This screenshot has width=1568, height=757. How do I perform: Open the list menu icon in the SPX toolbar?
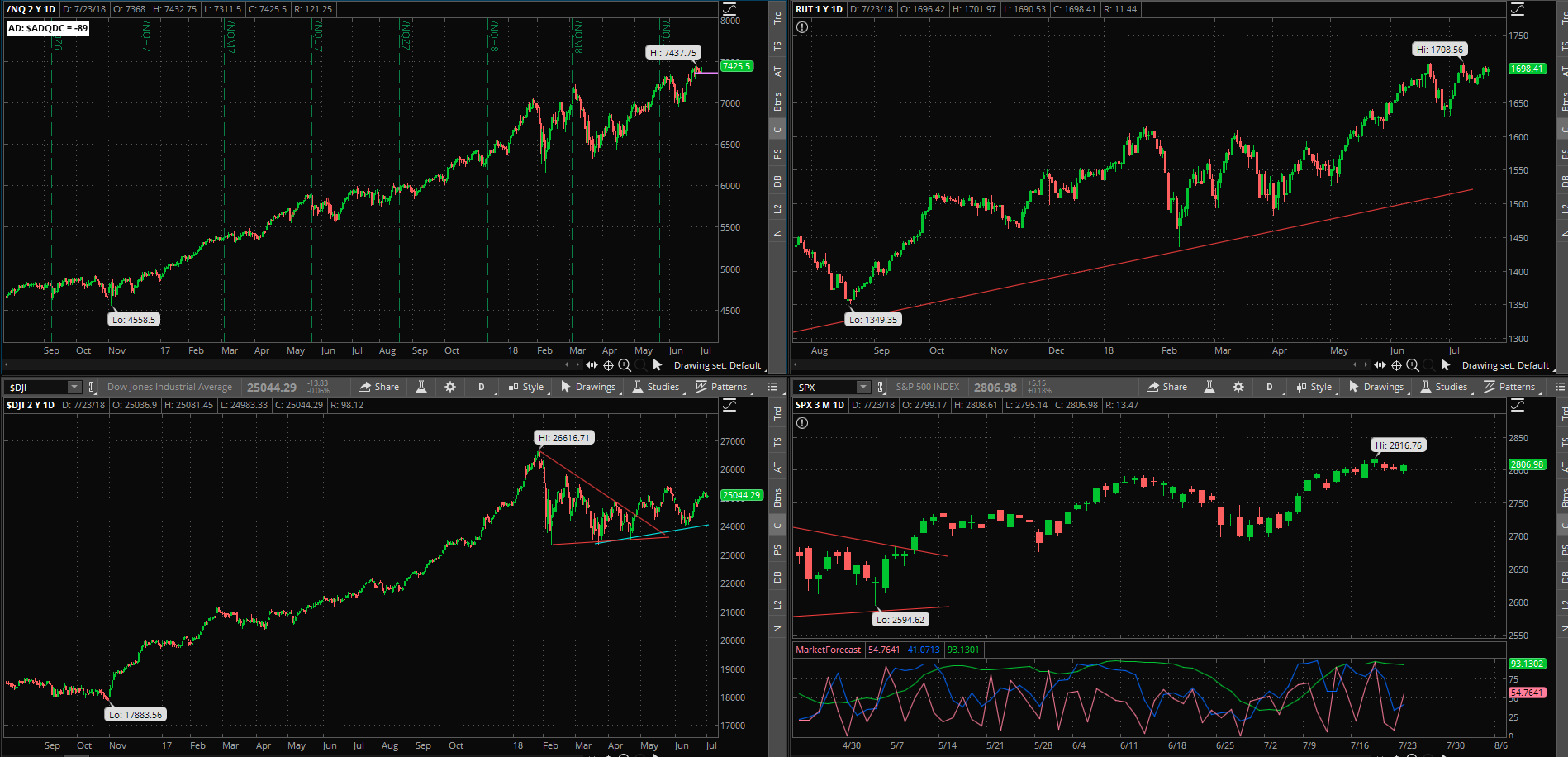(x=1561, y=387)
